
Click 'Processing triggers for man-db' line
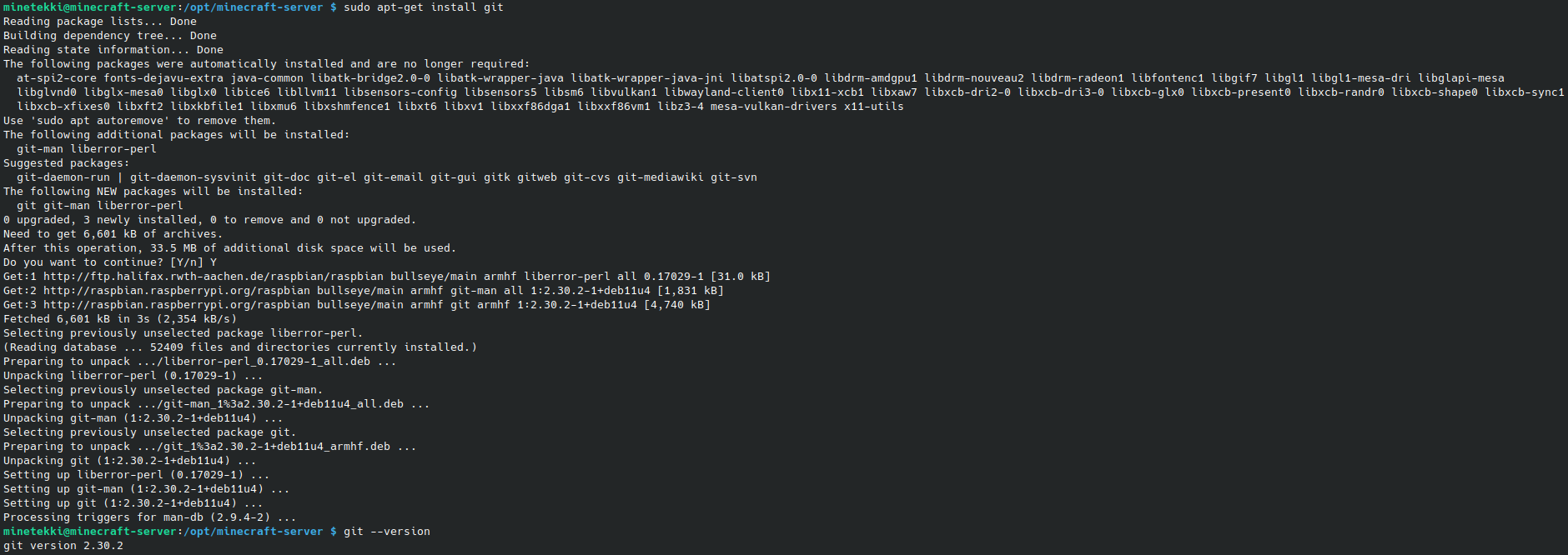click(x=150, y=517)
